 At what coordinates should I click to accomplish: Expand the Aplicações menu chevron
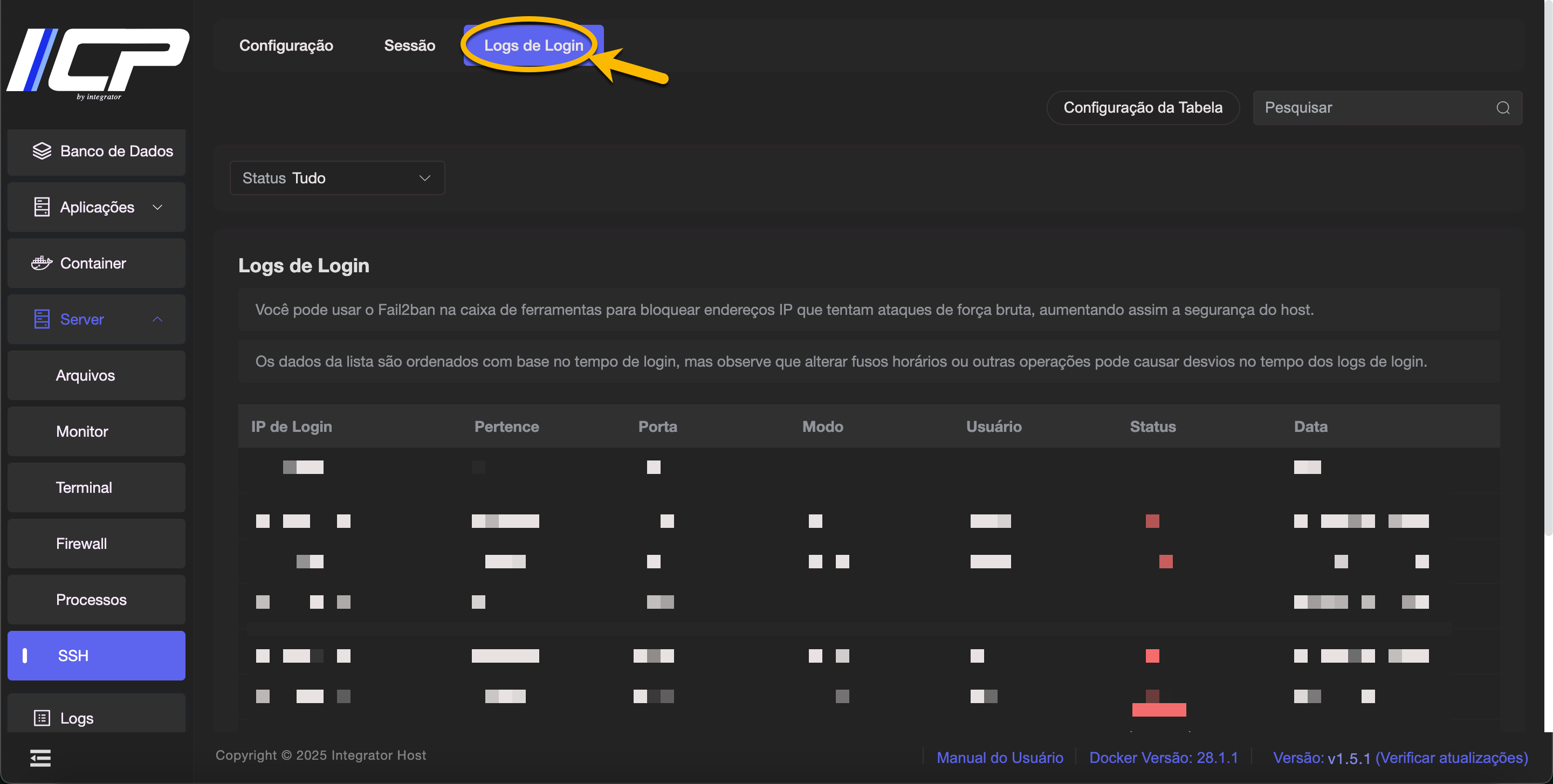click(x=157, y=207)
